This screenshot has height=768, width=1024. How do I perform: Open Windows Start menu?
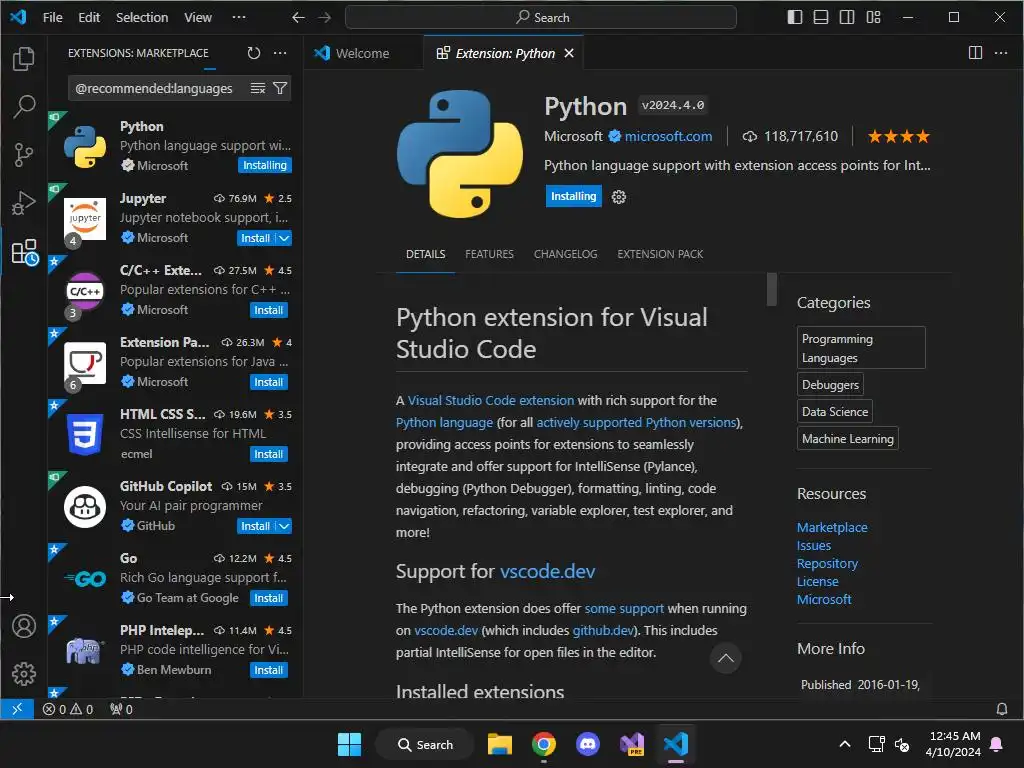click(349, 744)
